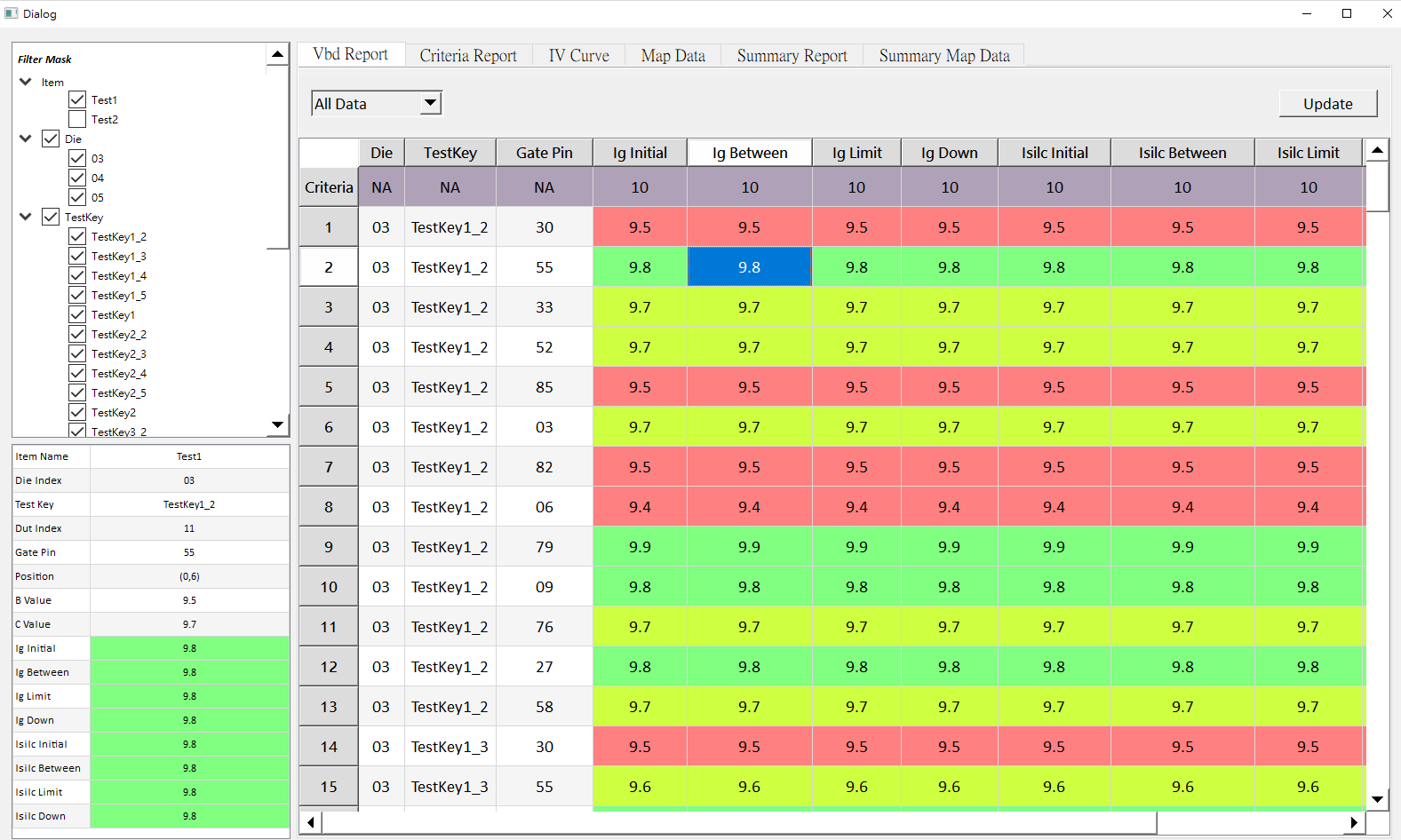Image resolution: width=1401 pixels, height=840 pixels.
Task: Toggle die 05 checkbox
Action: (77, 197)
